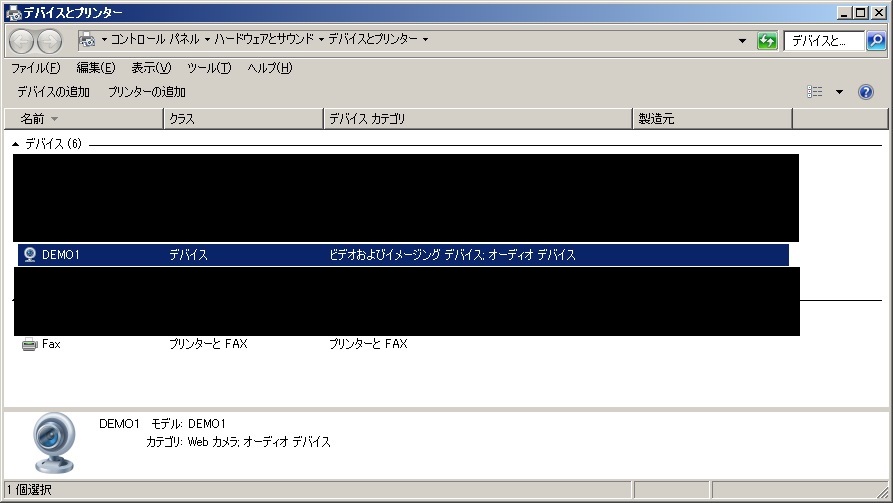Screen dimensions: 893x503
Task: Expand address bar history dropdown
Action: coord(742,40)
